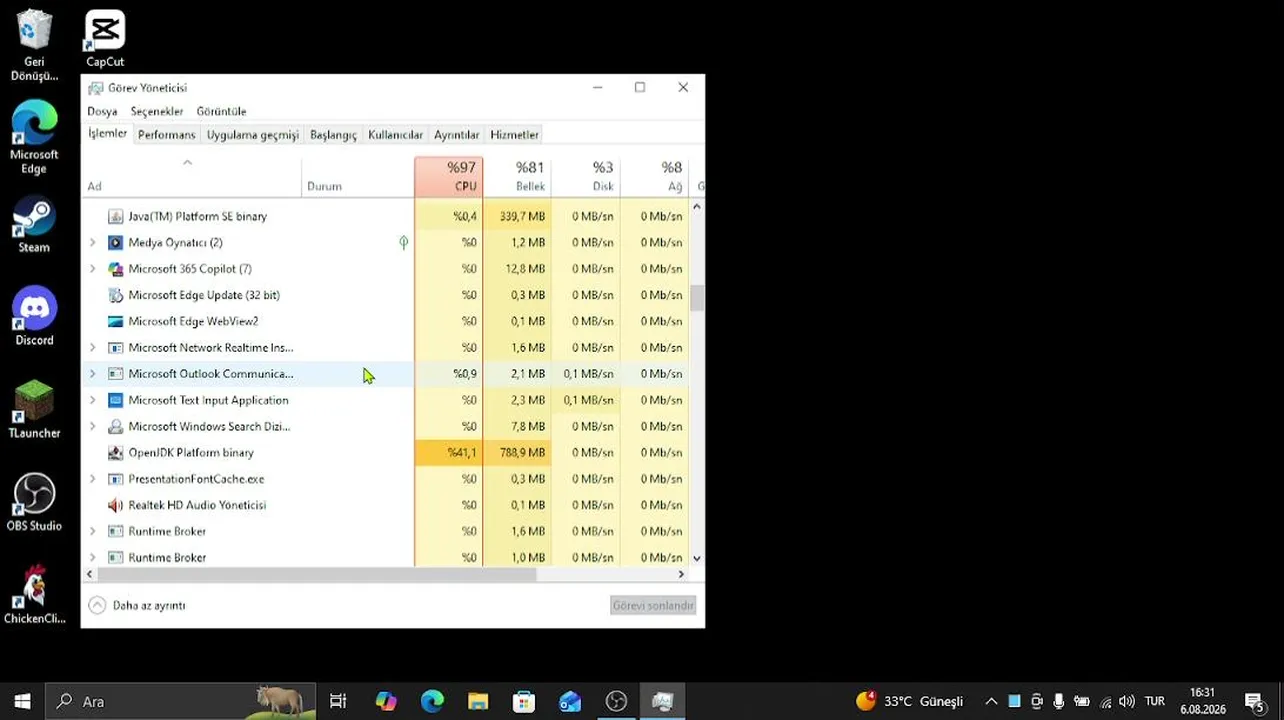The width and height of the screenshot is (1284, 720).
Task: Click the scroll-down arrow of process list
Action: coord(697,558)
